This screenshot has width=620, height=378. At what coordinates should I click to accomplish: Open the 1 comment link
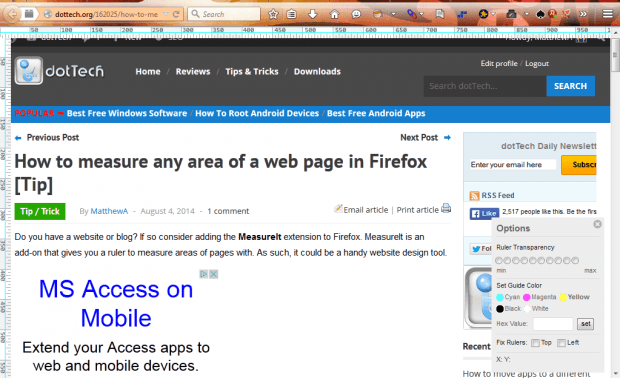click(x=228, y=211)
